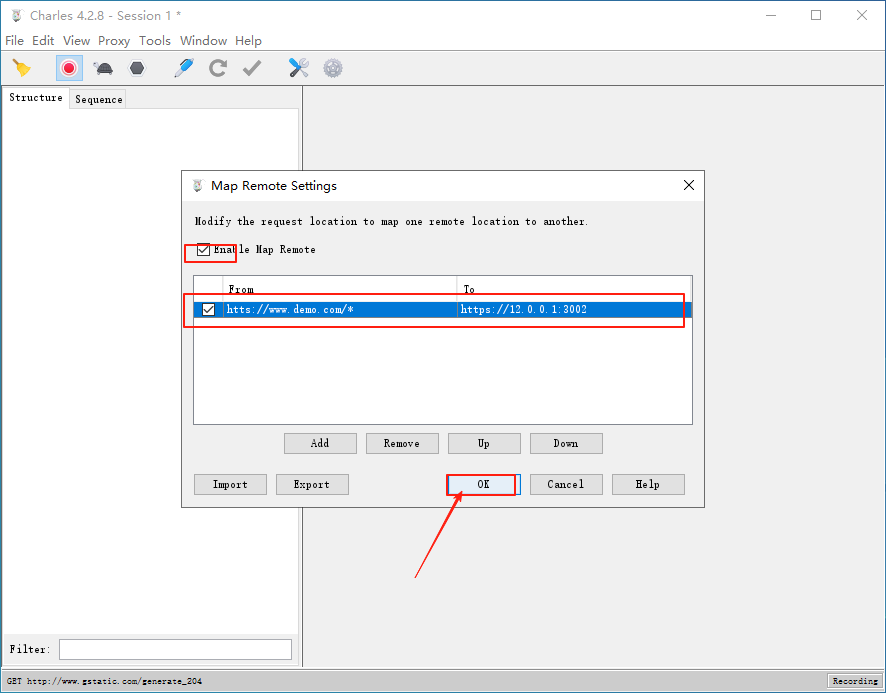Click the status bar GET gstatic request text

(x=105, y=681)
